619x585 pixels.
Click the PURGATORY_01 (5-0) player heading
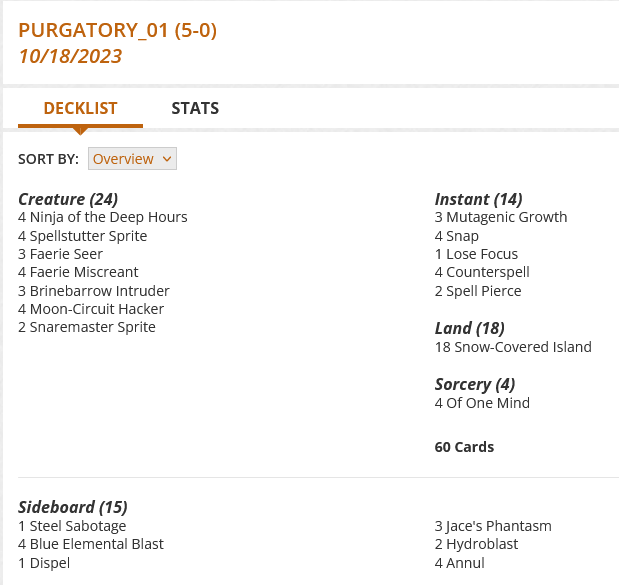[x=117, y=30]
